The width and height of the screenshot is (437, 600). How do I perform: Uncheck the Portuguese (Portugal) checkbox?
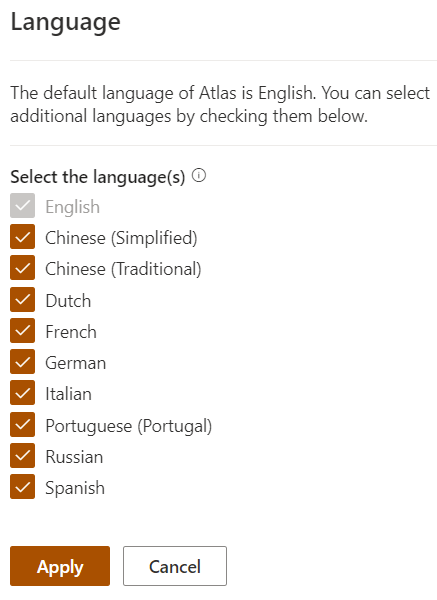(23, 425)
